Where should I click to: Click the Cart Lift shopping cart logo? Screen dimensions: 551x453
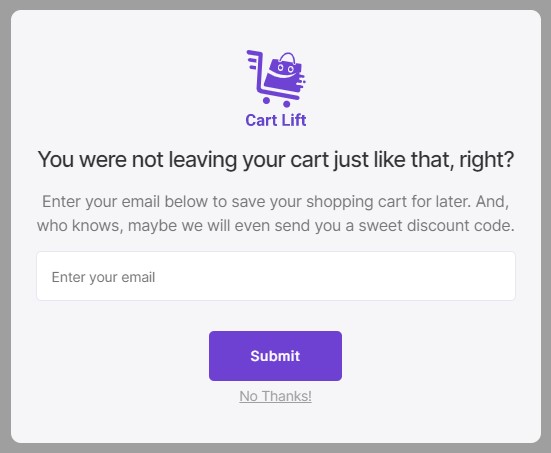click(276, 79)
